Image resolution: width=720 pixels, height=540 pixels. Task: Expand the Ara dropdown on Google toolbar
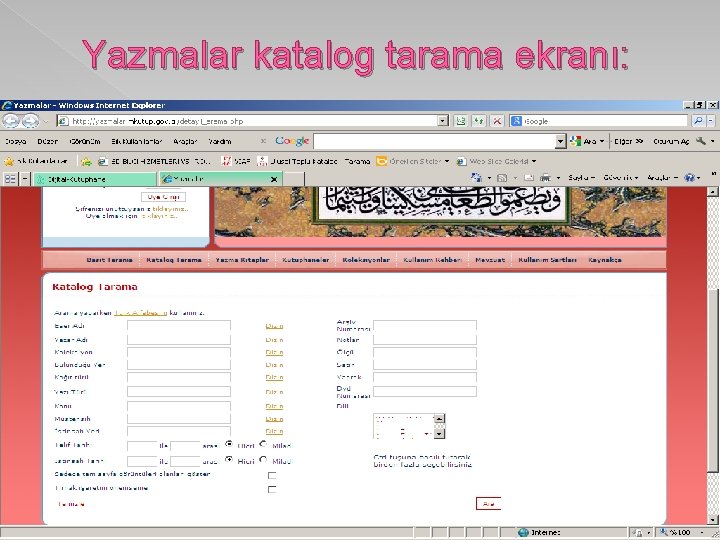pyautogui.click(x=602, y=141)
